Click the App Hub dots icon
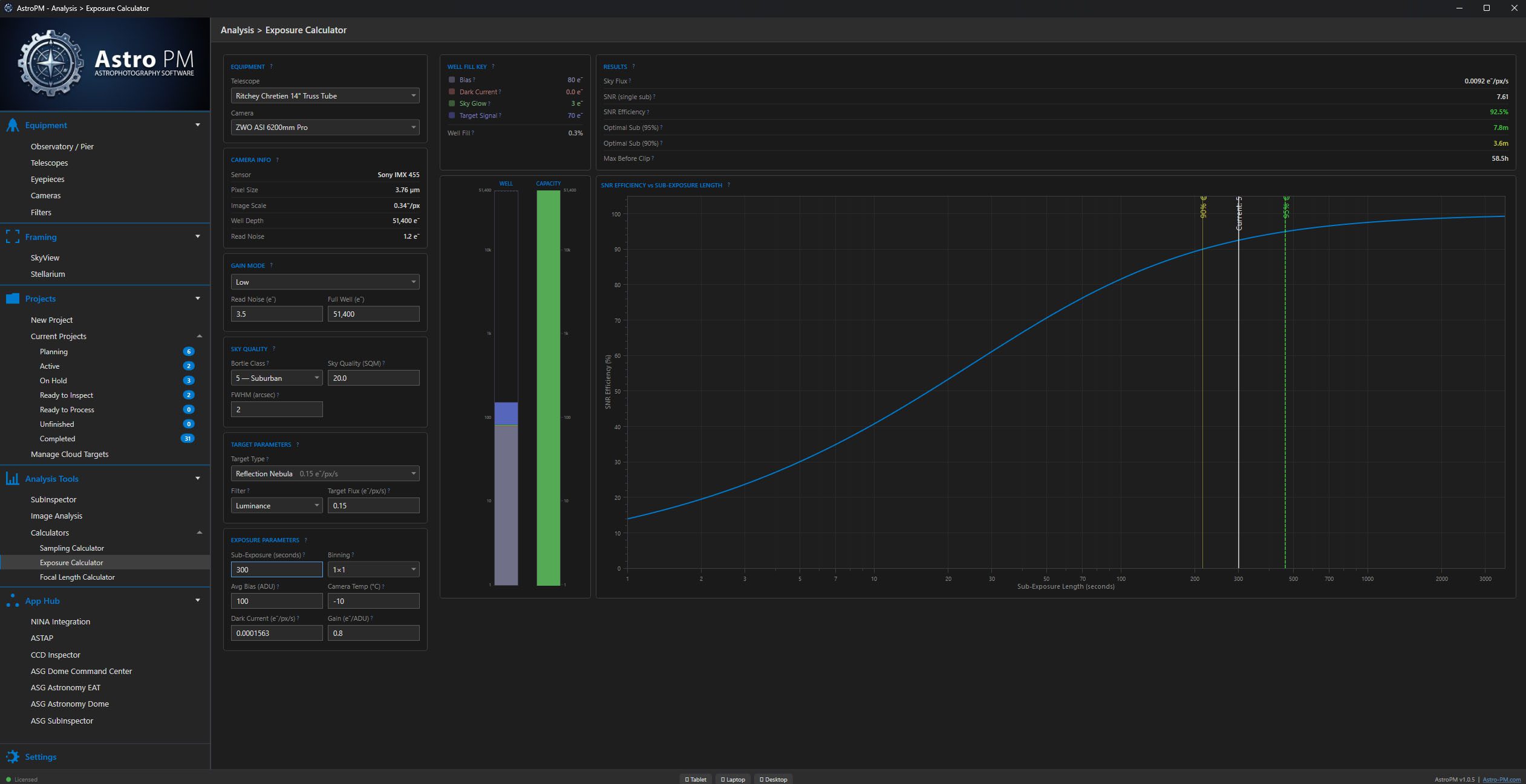1526x784 pixels. 12,601
